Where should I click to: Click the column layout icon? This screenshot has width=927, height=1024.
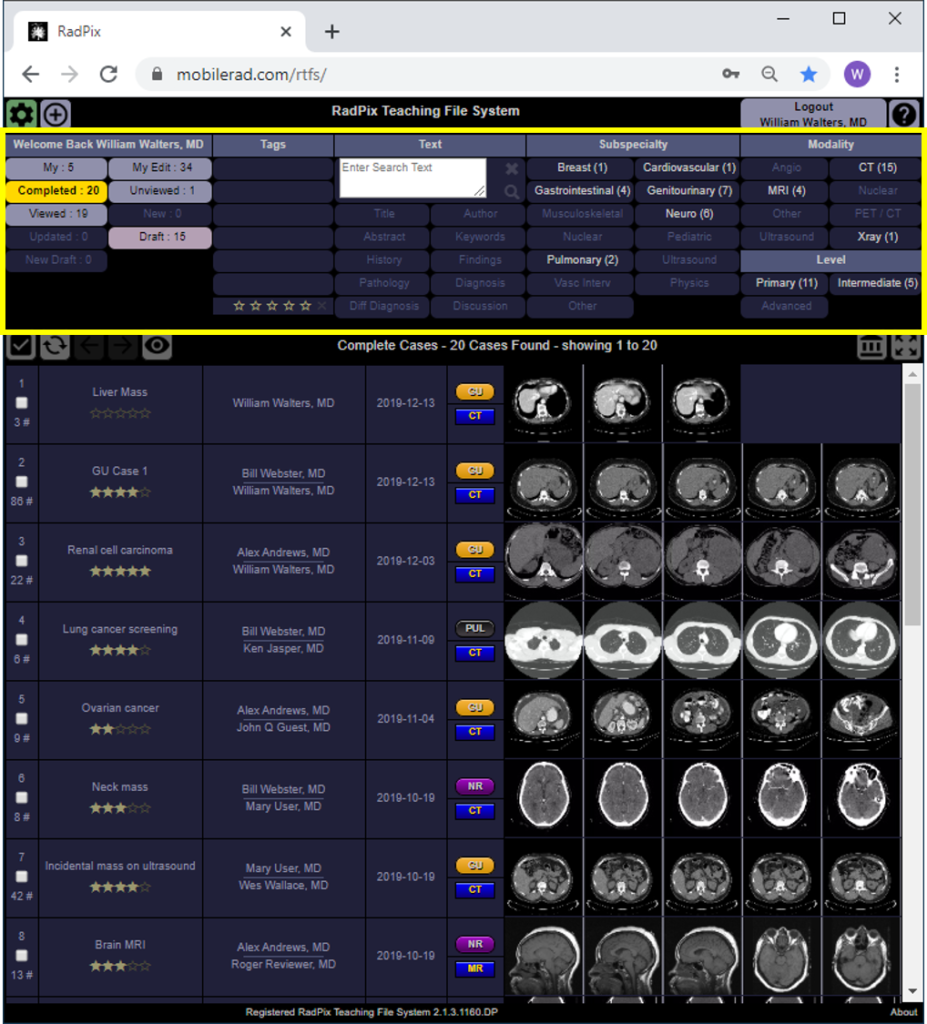(873, 346)
